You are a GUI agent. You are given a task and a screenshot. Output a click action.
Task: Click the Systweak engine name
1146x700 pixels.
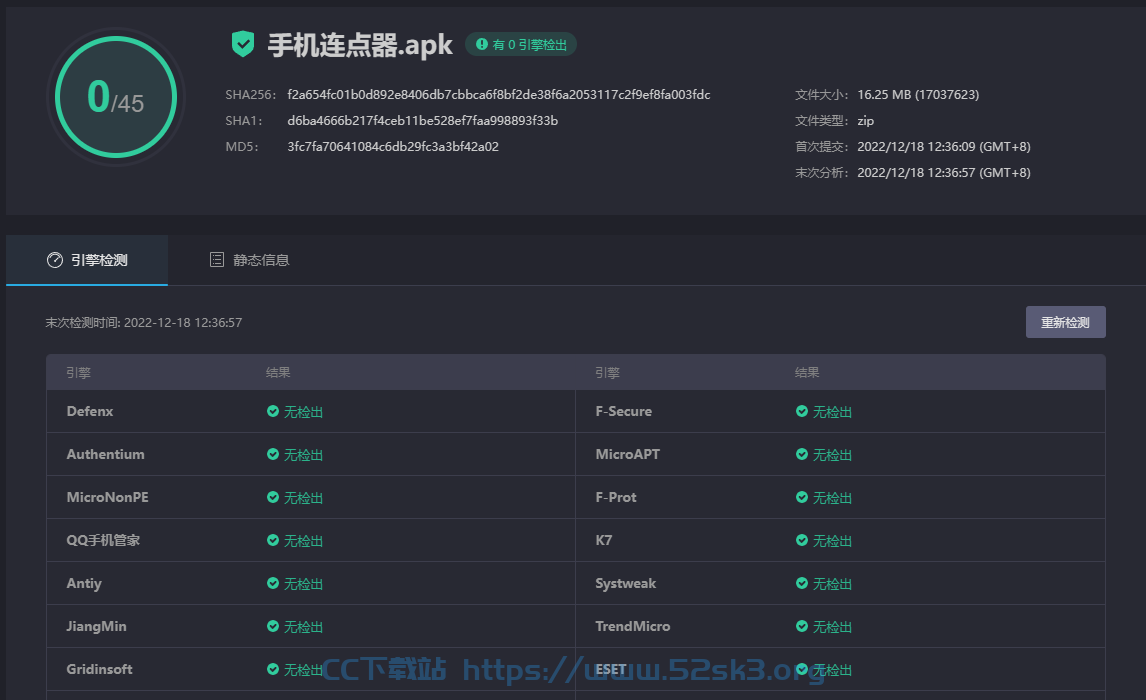tap(626, 584)
